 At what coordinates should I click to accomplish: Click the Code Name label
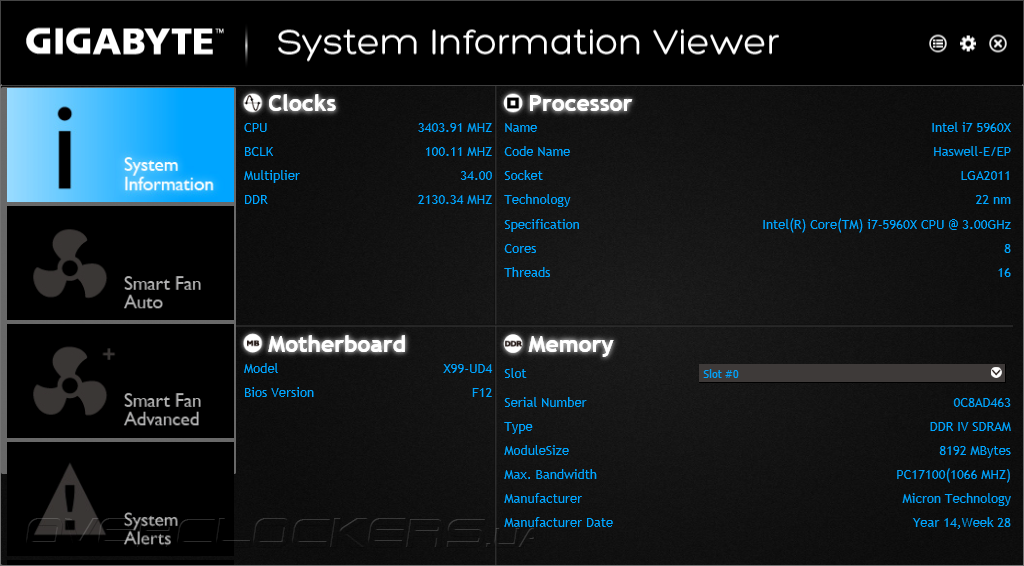(537, 151)
